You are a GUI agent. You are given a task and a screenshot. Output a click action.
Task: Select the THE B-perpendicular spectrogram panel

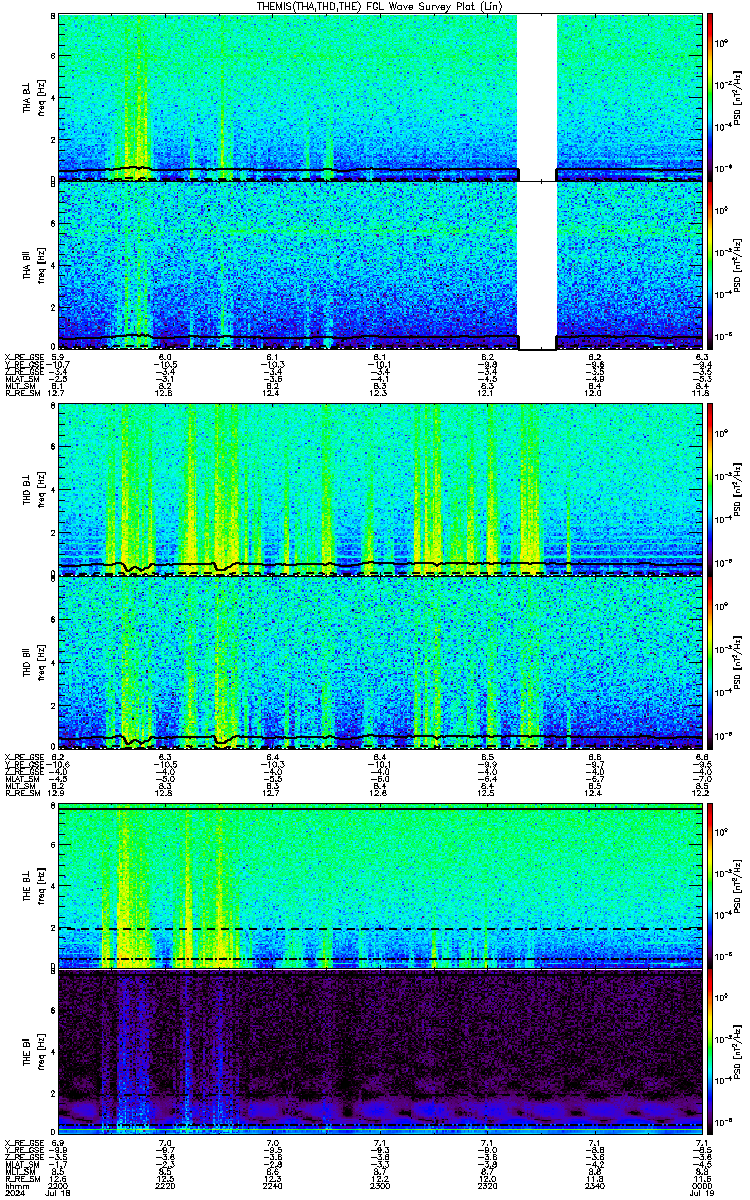pyautogui.click(x=380, y=886)
